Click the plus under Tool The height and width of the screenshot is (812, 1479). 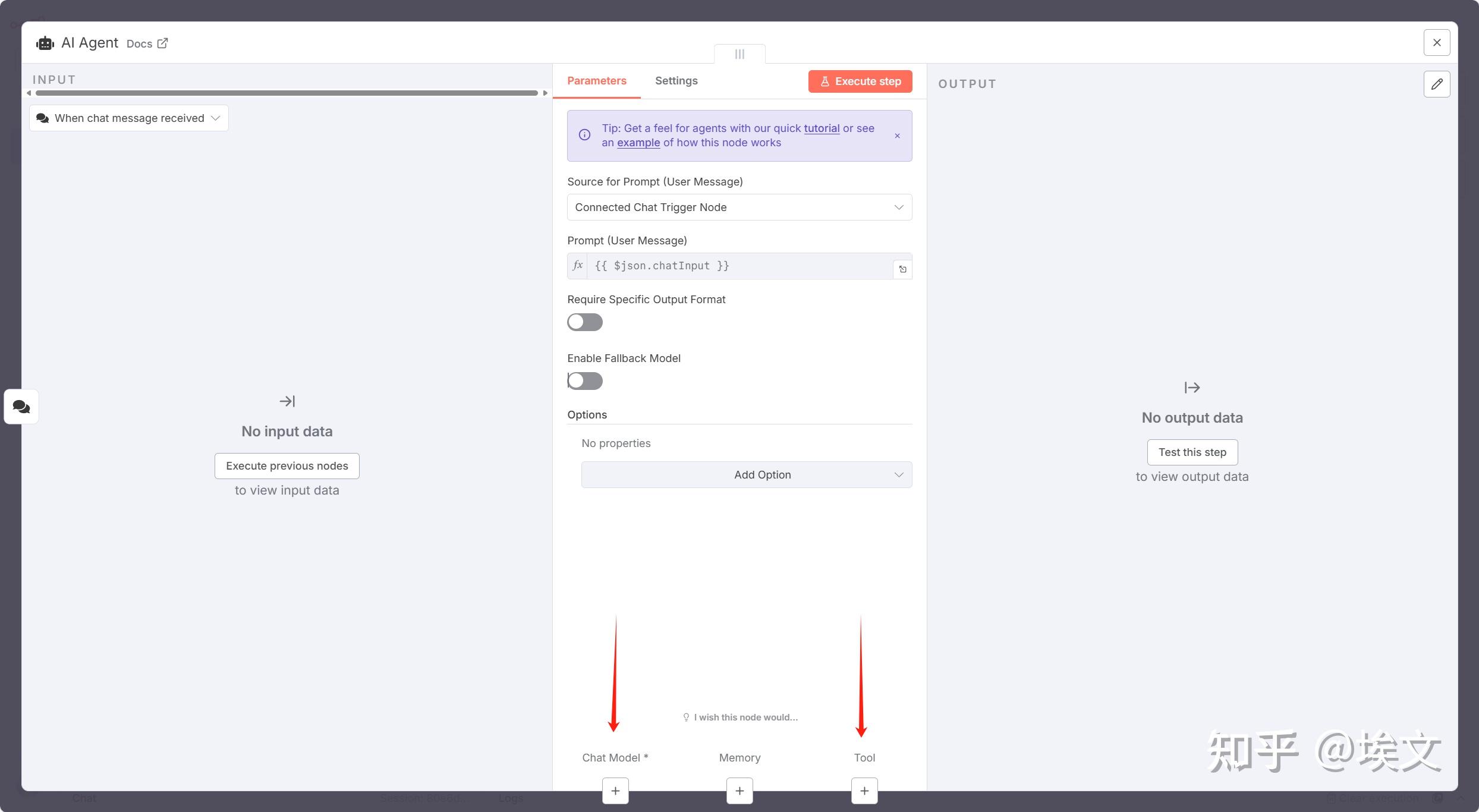[864, 791]
